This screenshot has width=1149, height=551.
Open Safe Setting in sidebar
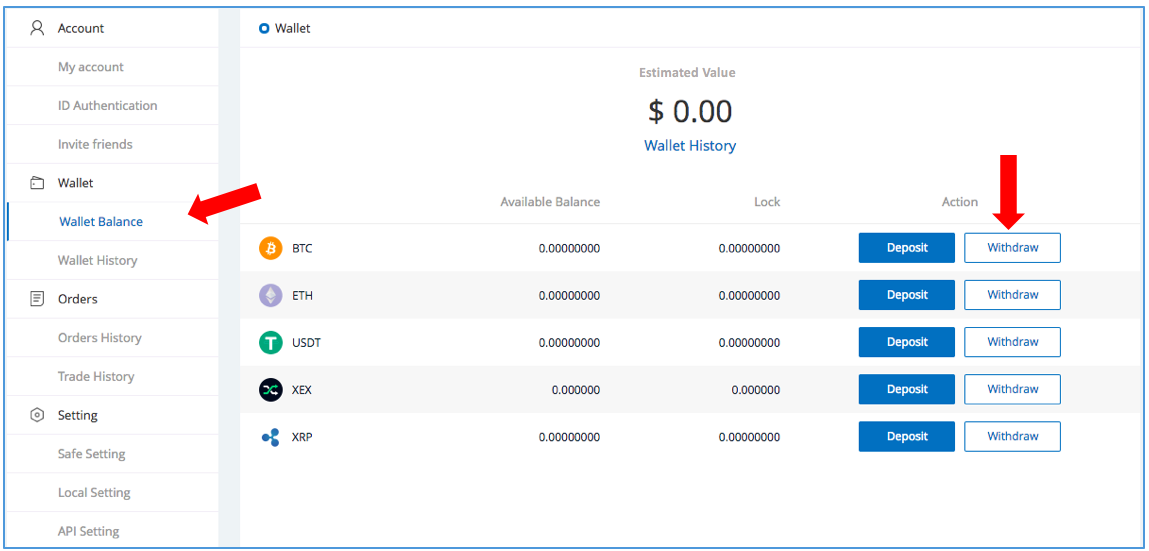click(x=92, y=454)
